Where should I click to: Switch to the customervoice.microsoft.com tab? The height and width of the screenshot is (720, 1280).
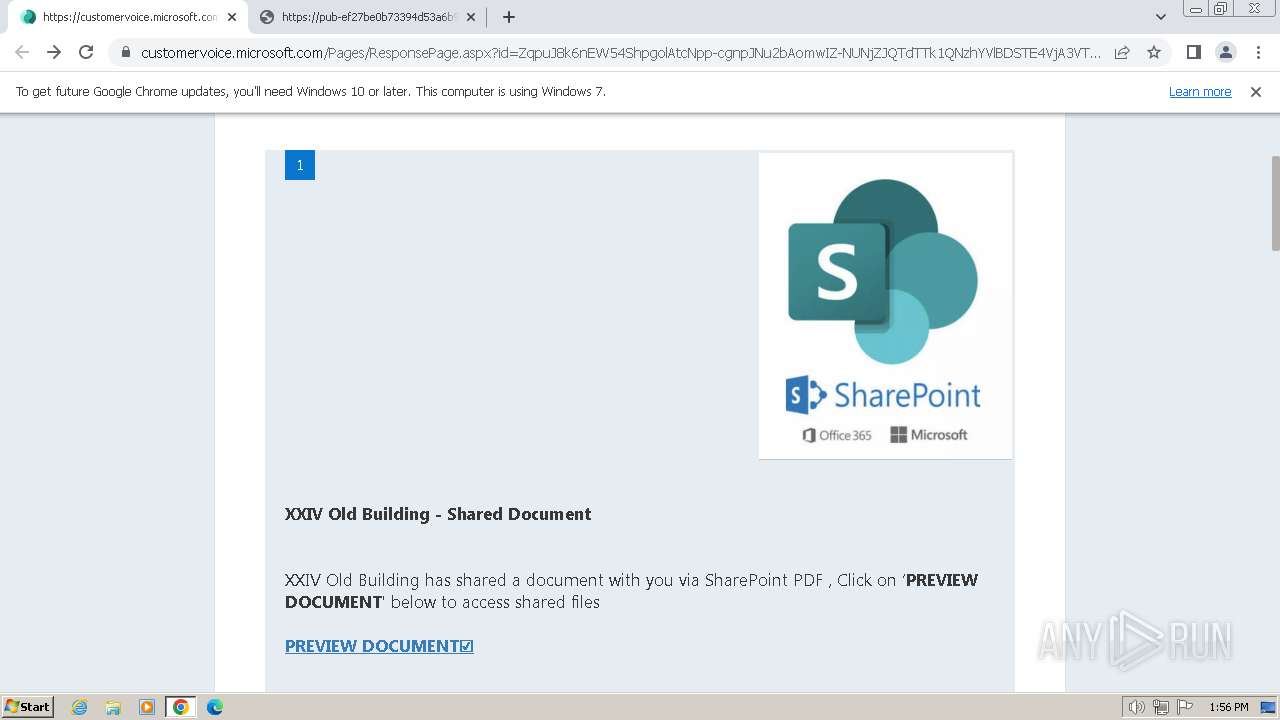127,17
